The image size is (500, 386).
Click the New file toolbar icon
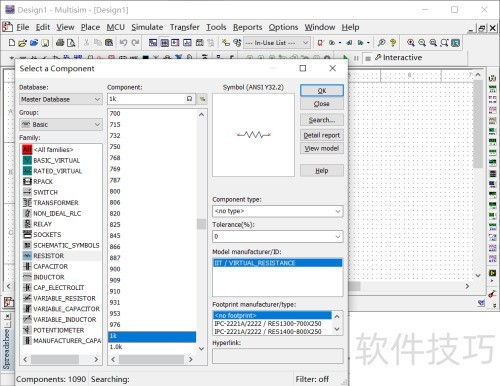tap(12, 43)
